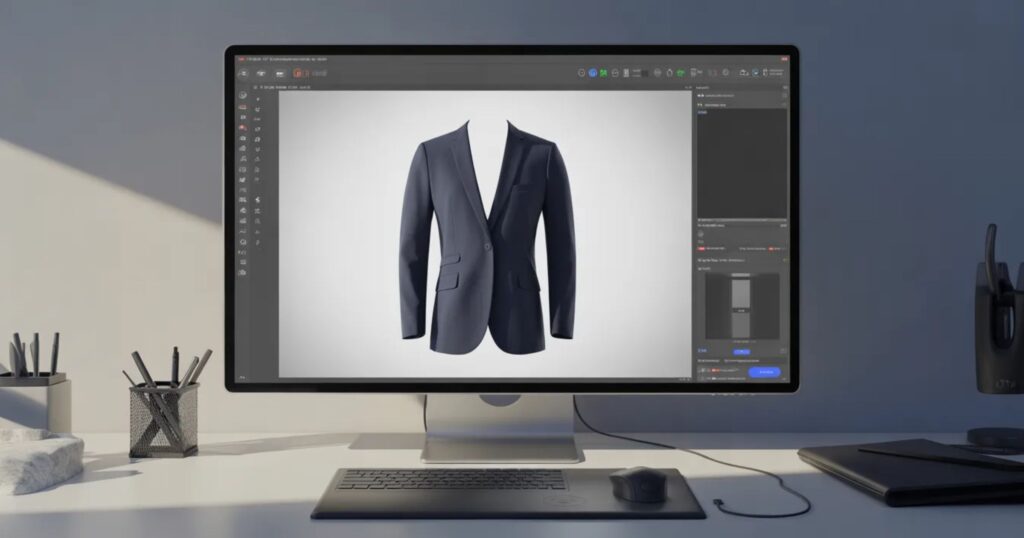Click the red-outlined icon in the top toolbar
This screenshot has height=538, width=1024.
click(297, 73)
